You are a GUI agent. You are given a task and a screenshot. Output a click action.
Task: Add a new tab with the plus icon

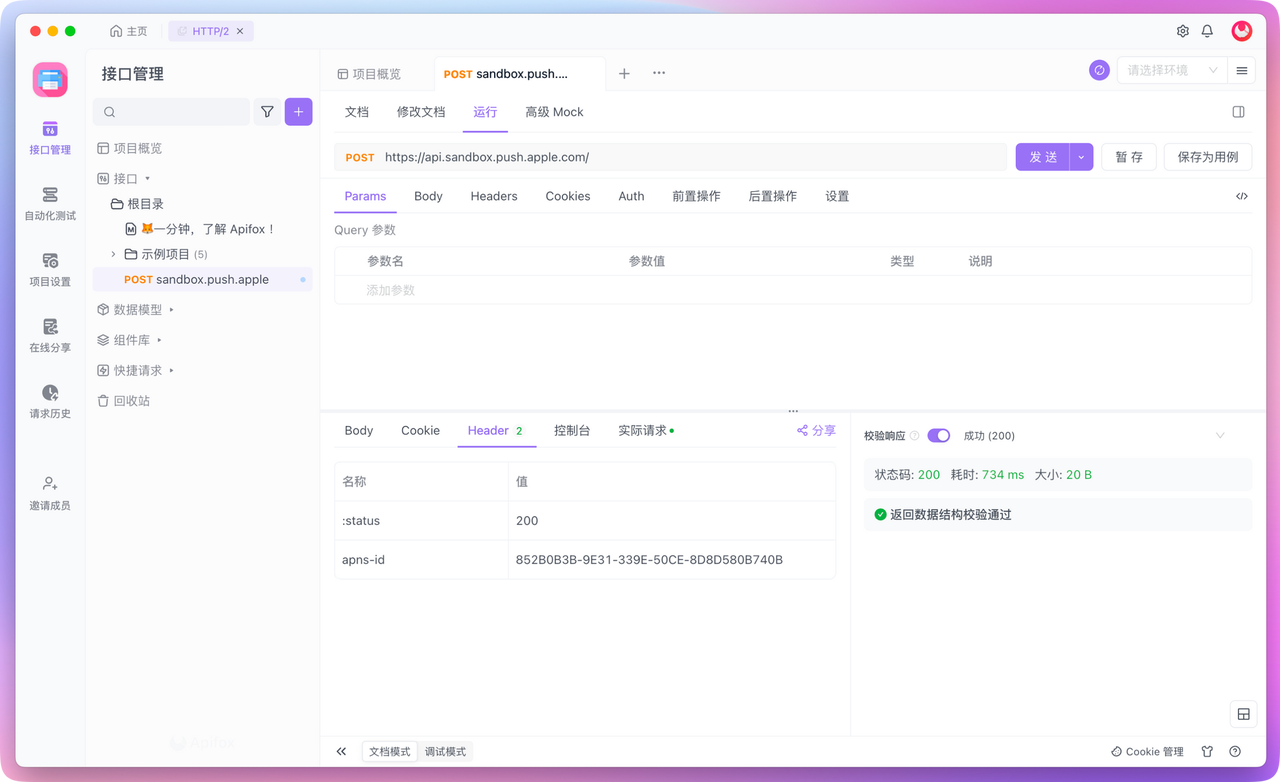[x=624, y=73]
